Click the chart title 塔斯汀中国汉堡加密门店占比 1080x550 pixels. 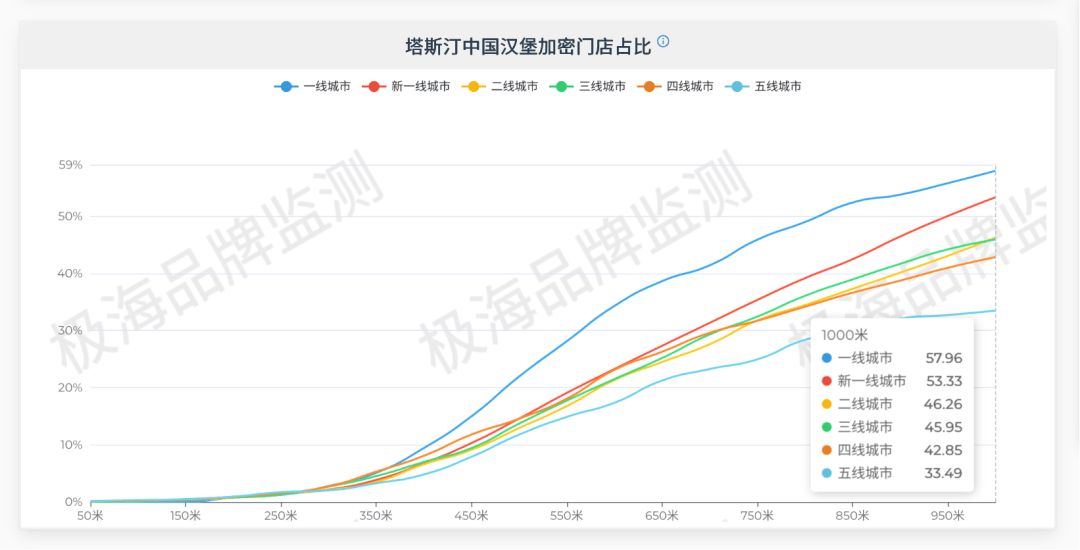pos(527,46)
